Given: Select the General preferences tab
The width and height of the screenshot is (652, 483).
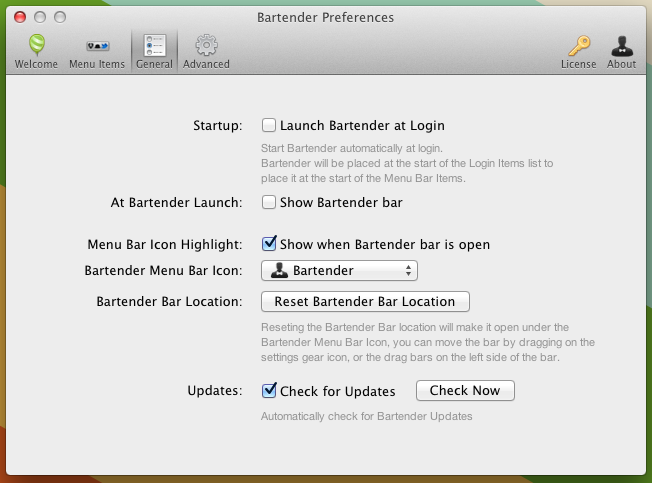Looking at the screenshot, I should (154, 52).
